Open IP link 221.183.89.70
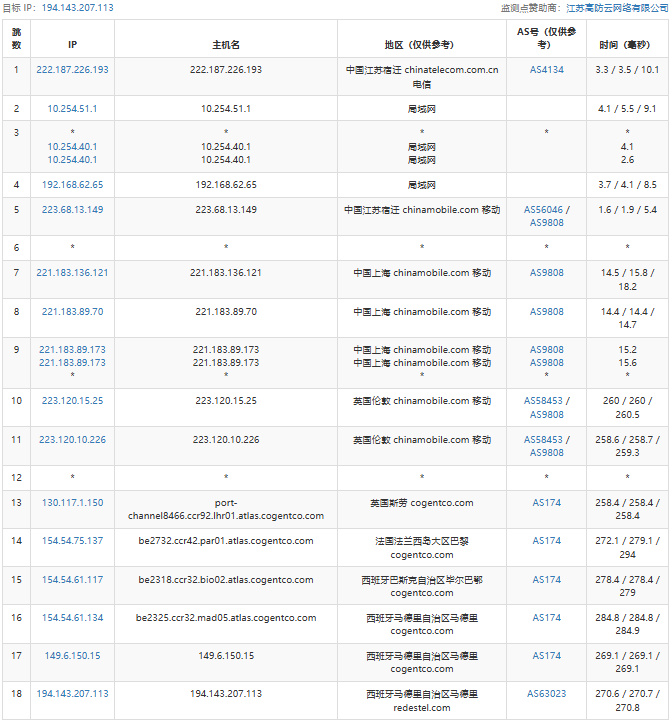The image size is (672, 724). click(73, 312)
